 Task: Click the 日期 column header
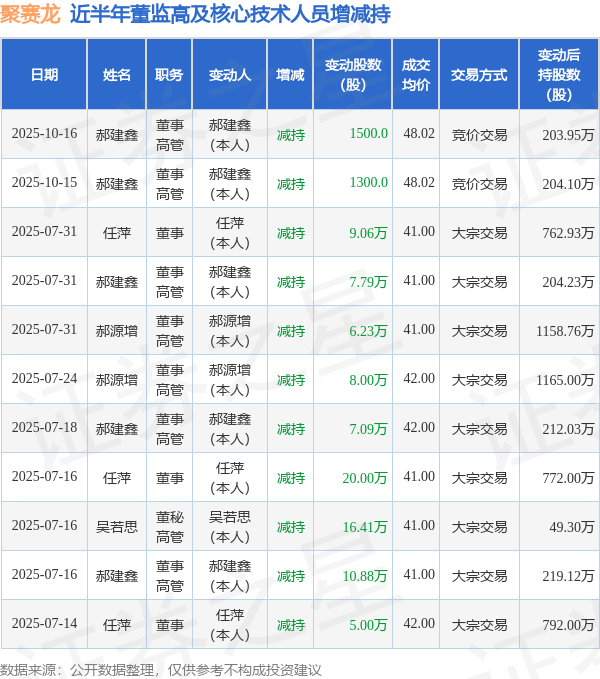click(x=44, y=74)
